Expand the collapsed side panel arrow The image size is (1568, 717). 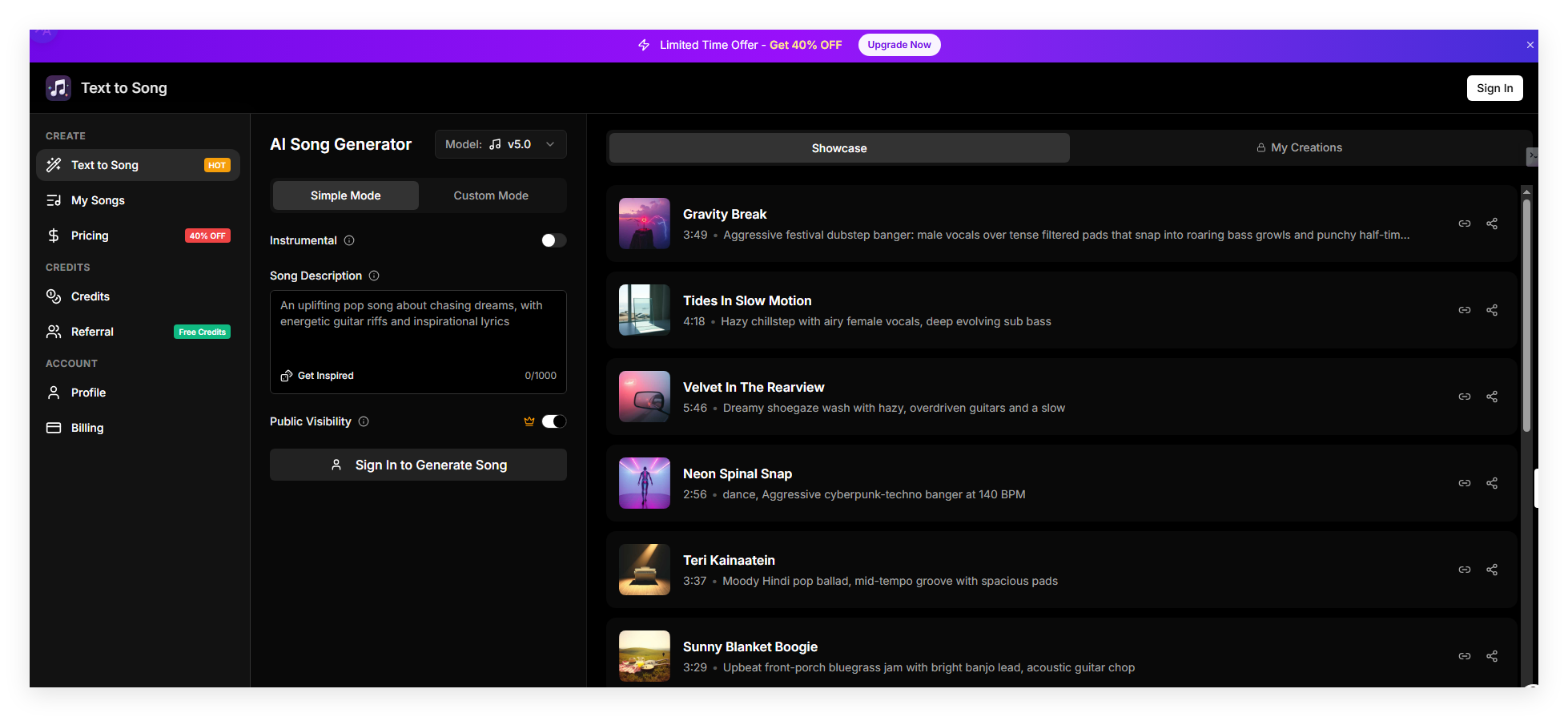1532,155
